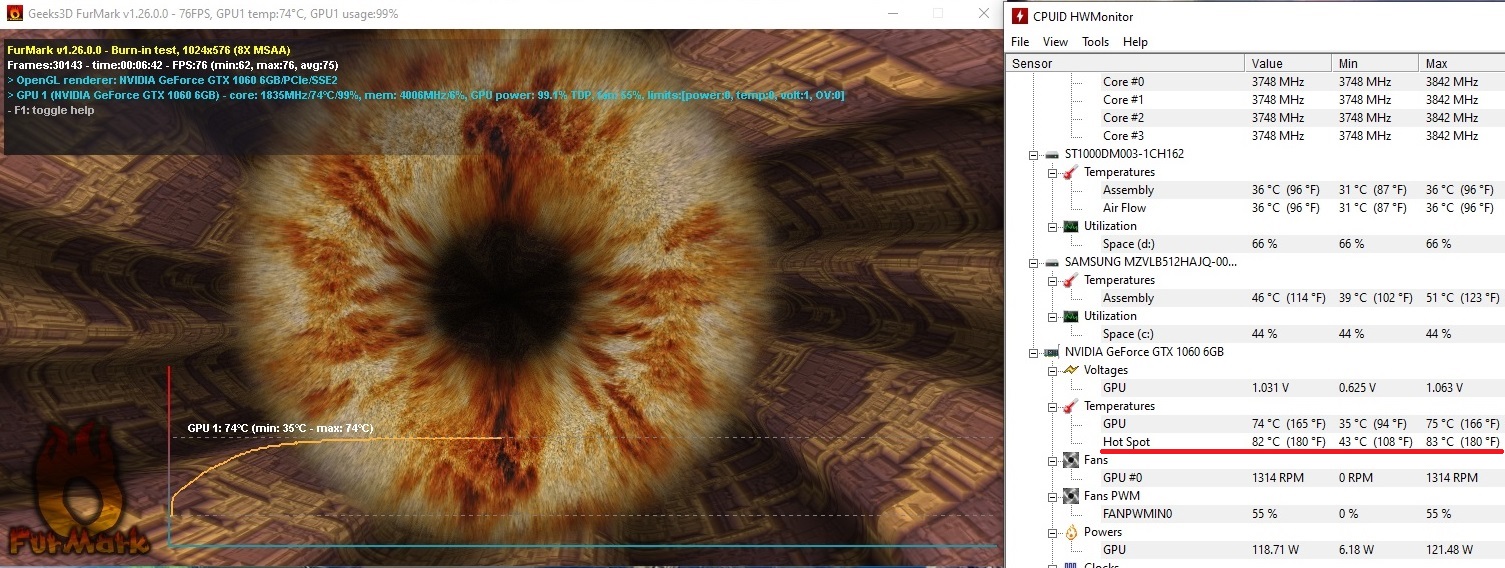Open the View menu in HWMonitor
Image resolution: width=1505 pixels, height=568 pixels.
tap(1055, 42)
